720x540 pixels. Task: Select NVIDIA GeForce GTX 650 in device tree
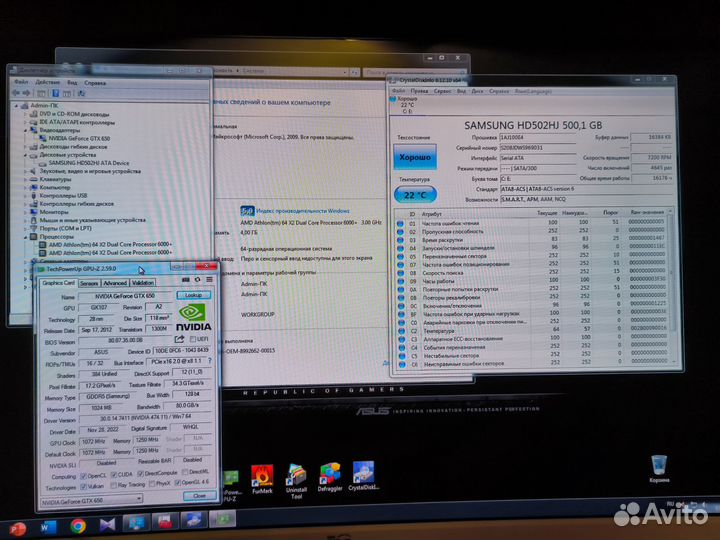tap(79, 138)
